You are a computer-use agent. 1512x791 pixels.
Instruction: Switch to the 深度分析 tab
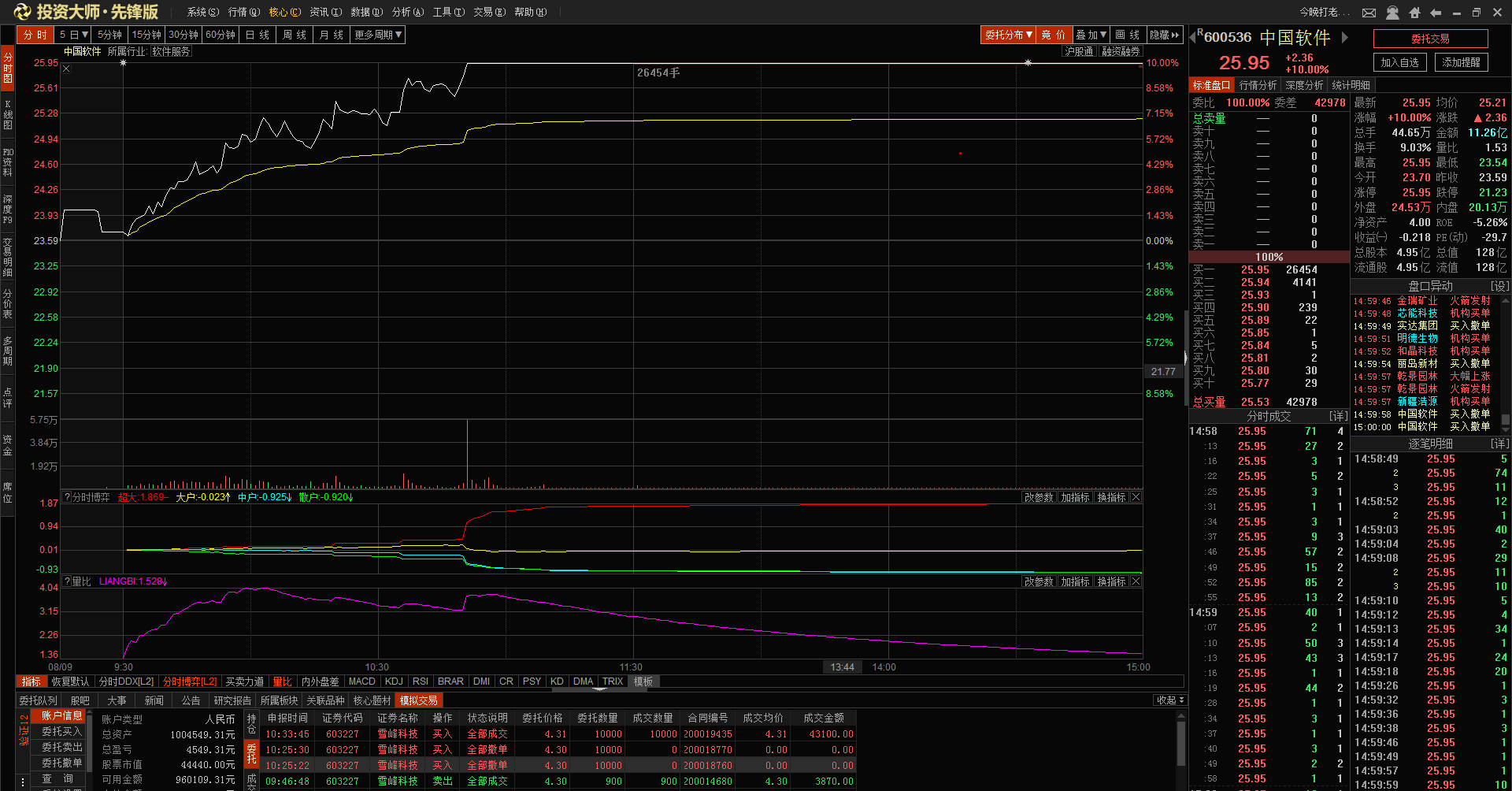click(x=1304, y=85)
